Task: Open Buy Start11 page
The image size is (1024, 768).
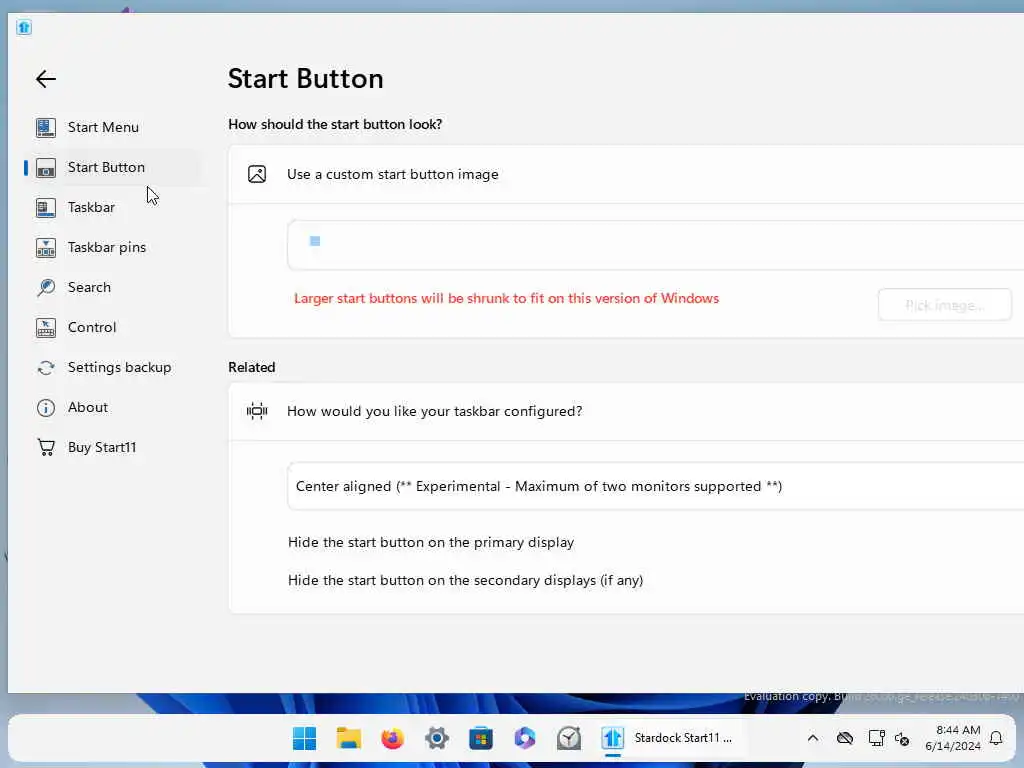Action: click(115, 447)
